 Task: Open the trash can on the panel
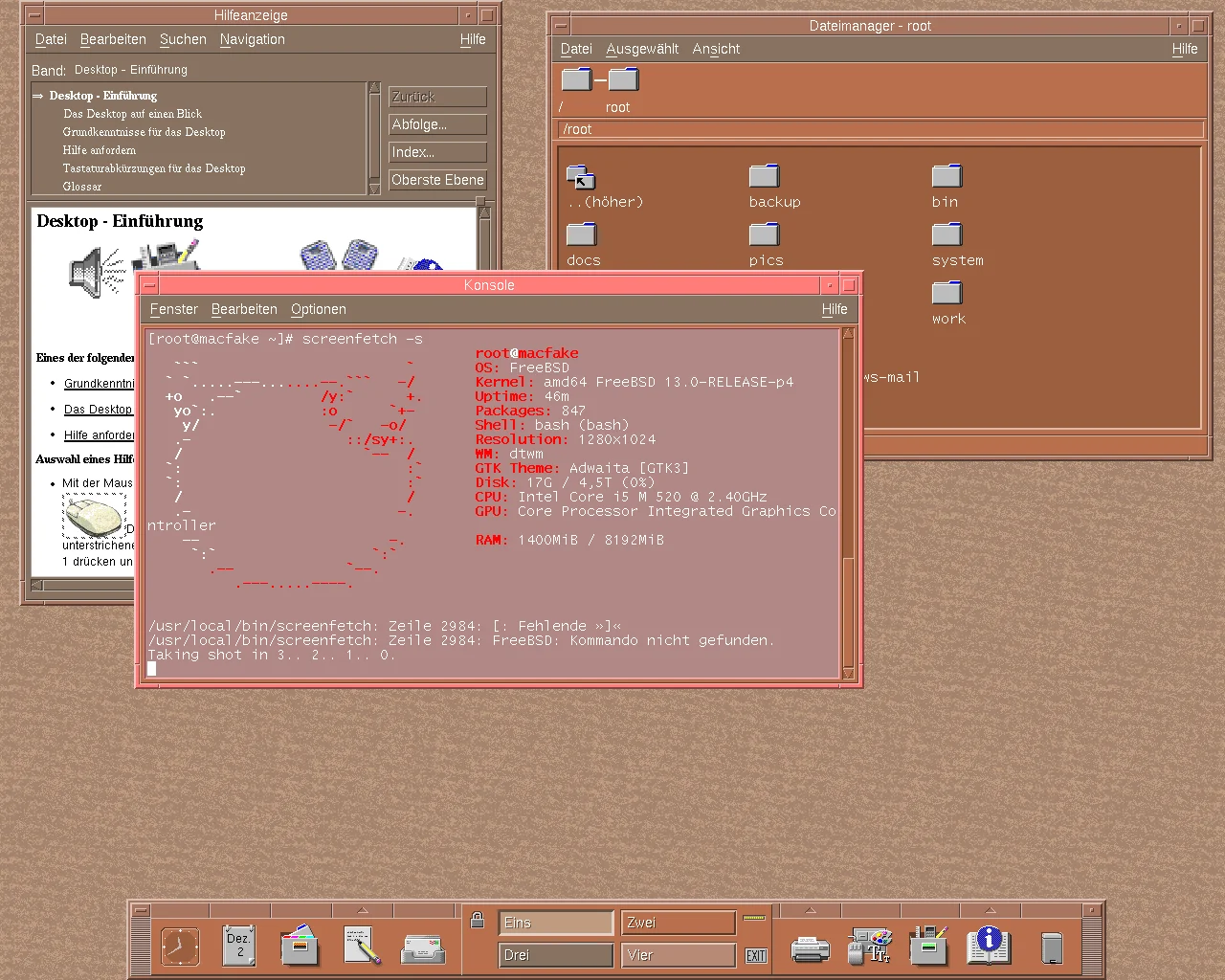[1052, 947]
